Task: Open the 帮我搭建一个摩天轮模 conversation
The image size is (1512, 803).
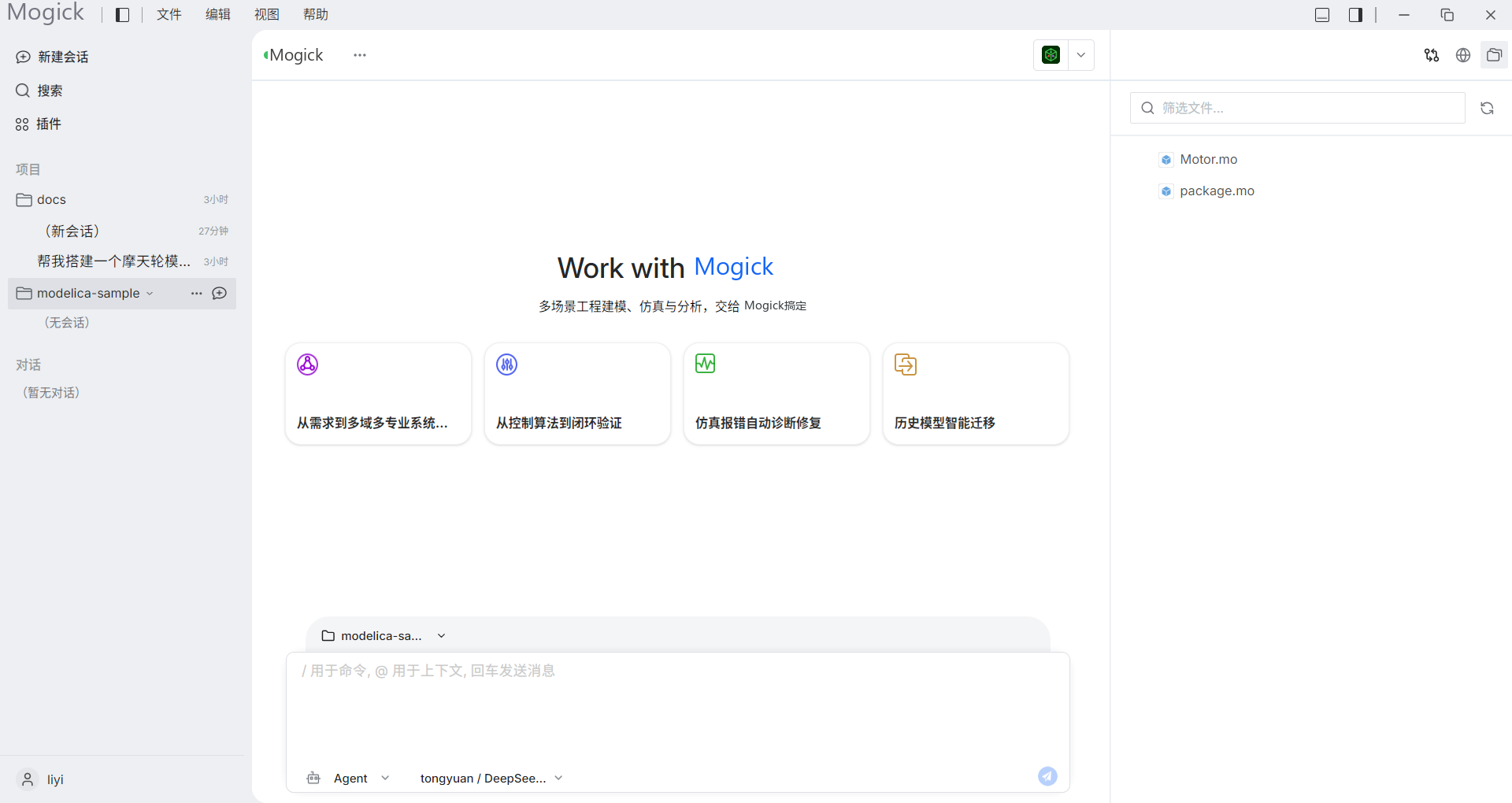Action: 122,261
